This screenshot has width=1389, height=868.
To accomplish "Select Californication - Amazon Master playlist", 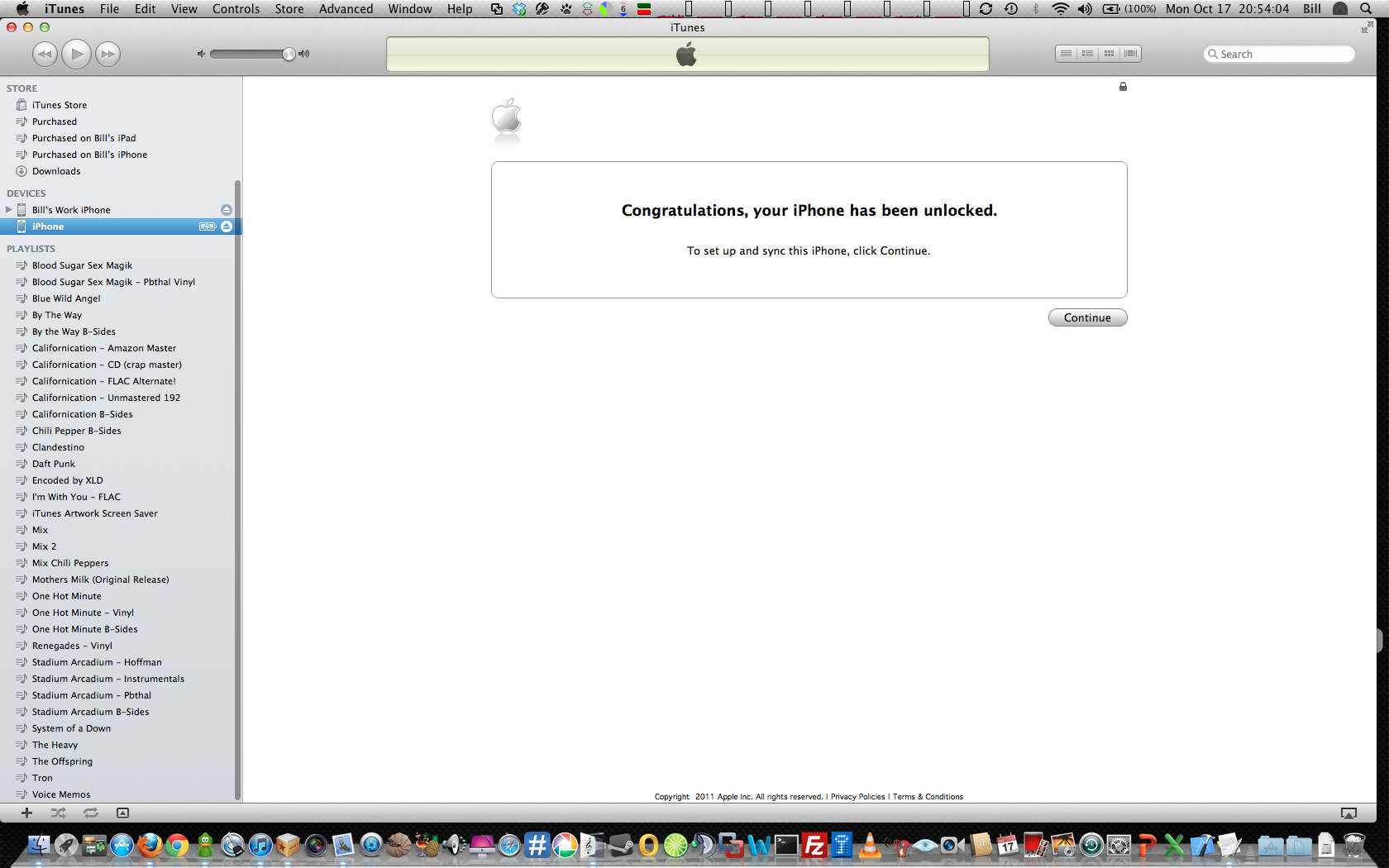I will [104, 348].
